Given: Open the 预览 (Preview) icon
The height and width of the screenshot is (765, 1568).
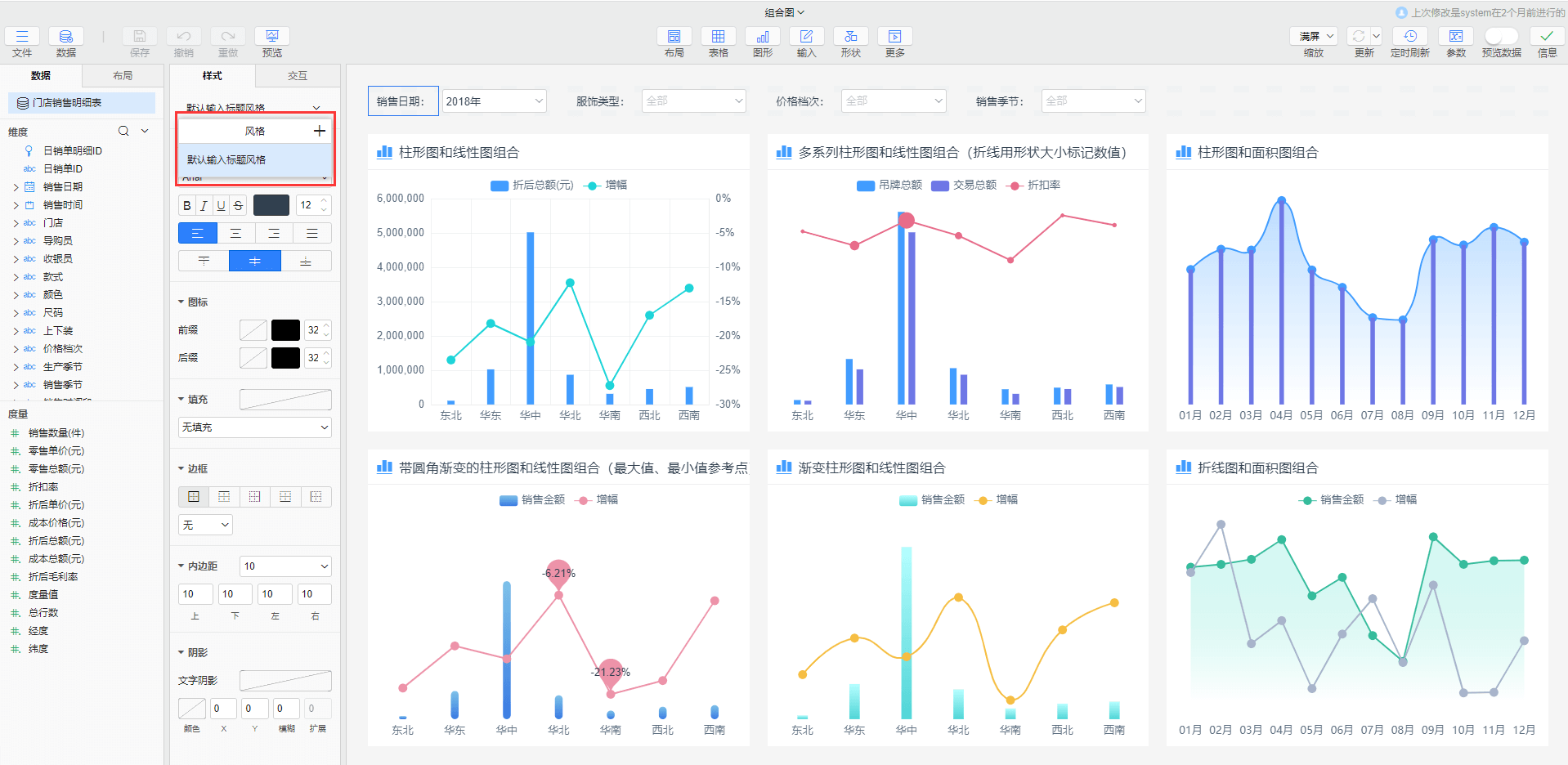Looking at the screenshot, I should tap(271, 37).
